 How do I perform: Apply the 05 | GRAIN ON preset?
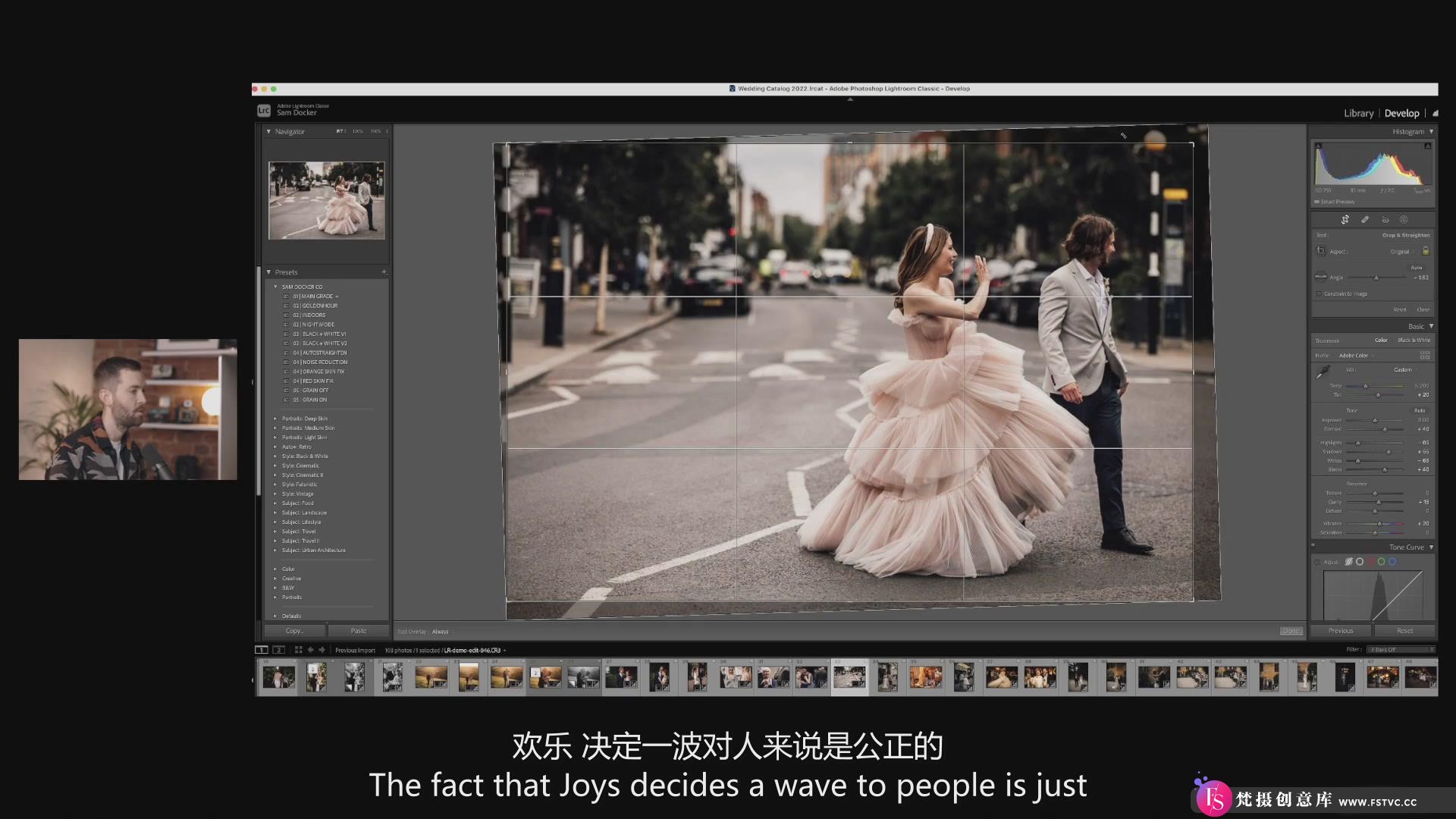(x=309, y=400)
